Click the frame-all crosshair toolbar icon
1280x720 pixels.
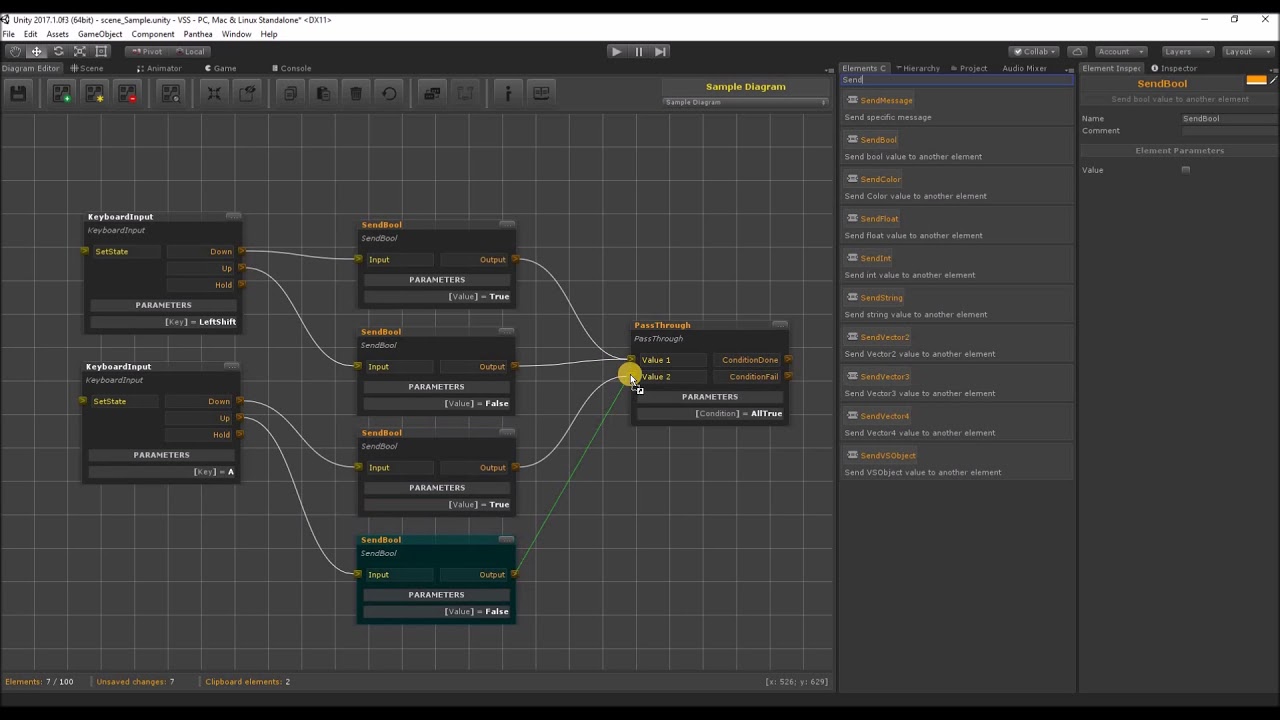pos(214,93)
